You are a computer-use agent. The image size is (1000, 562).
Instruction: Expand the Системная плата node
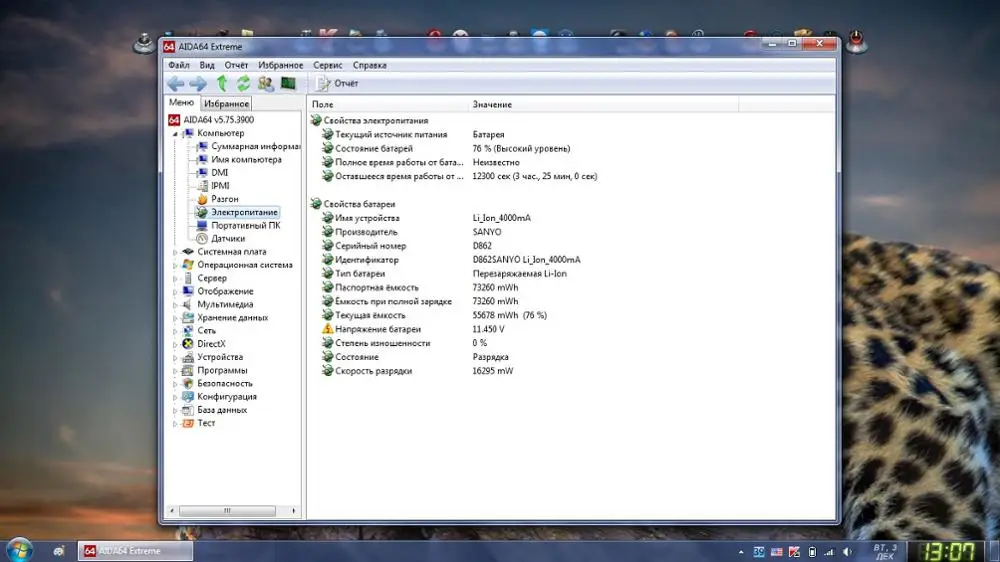[175, 252]
